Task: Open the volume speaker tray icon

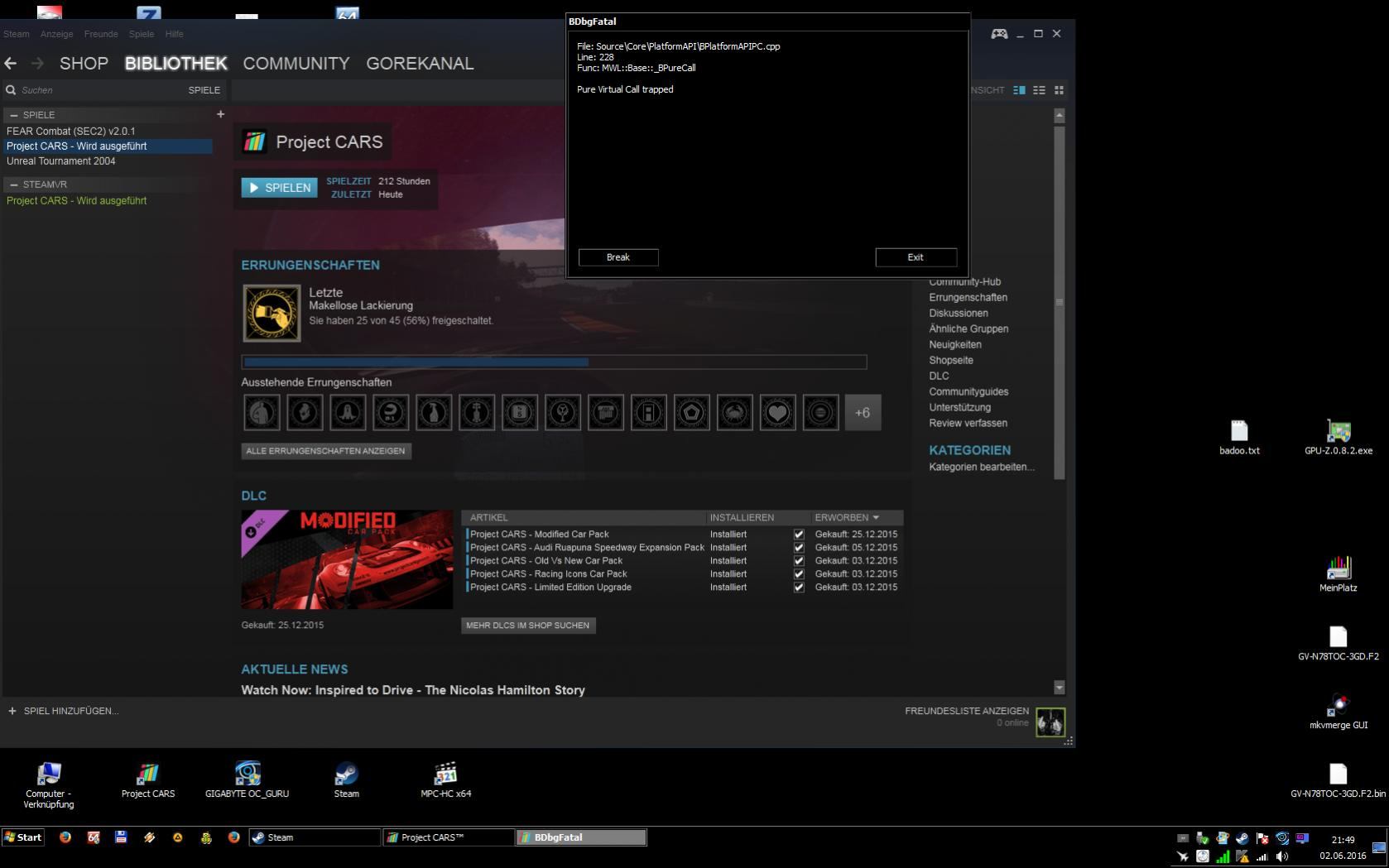Action: (x=1282, y=856)
